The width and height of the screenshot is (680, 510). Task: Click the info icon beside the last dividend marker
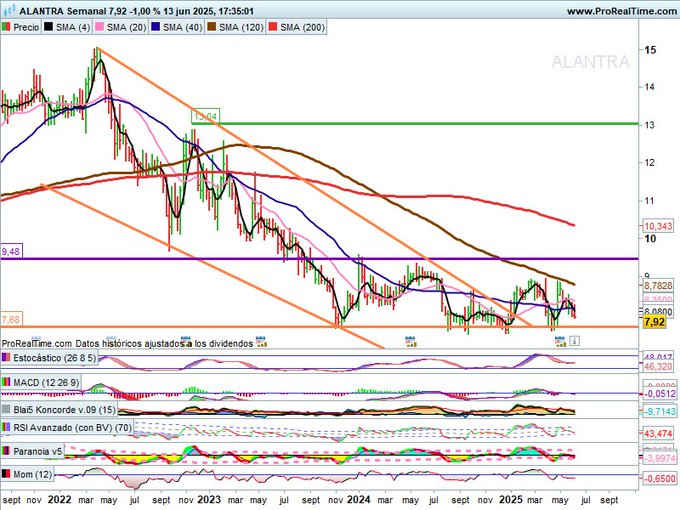coord(574,341)
